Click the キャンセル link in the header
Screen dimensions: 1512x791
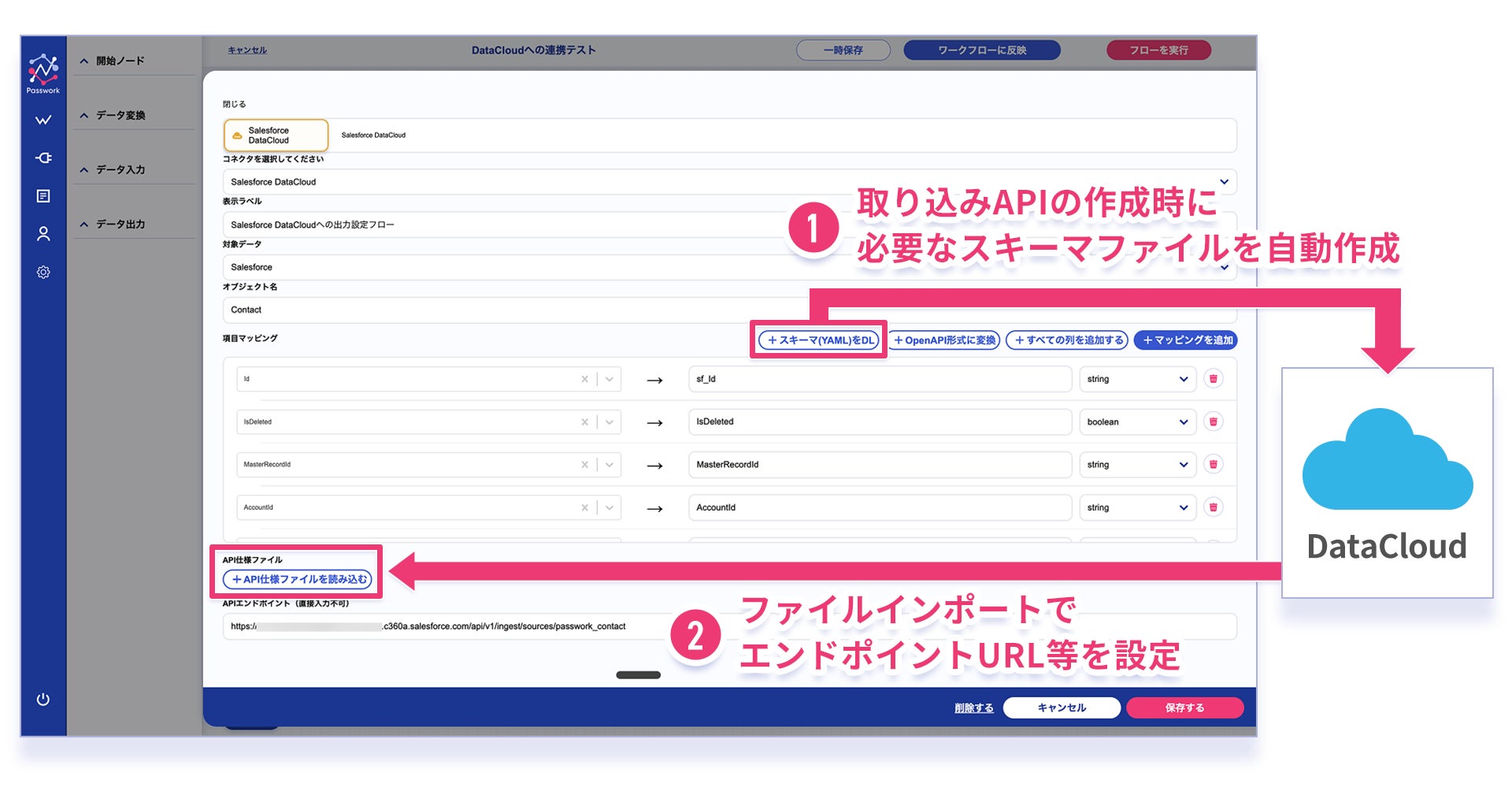click(247, 50)
